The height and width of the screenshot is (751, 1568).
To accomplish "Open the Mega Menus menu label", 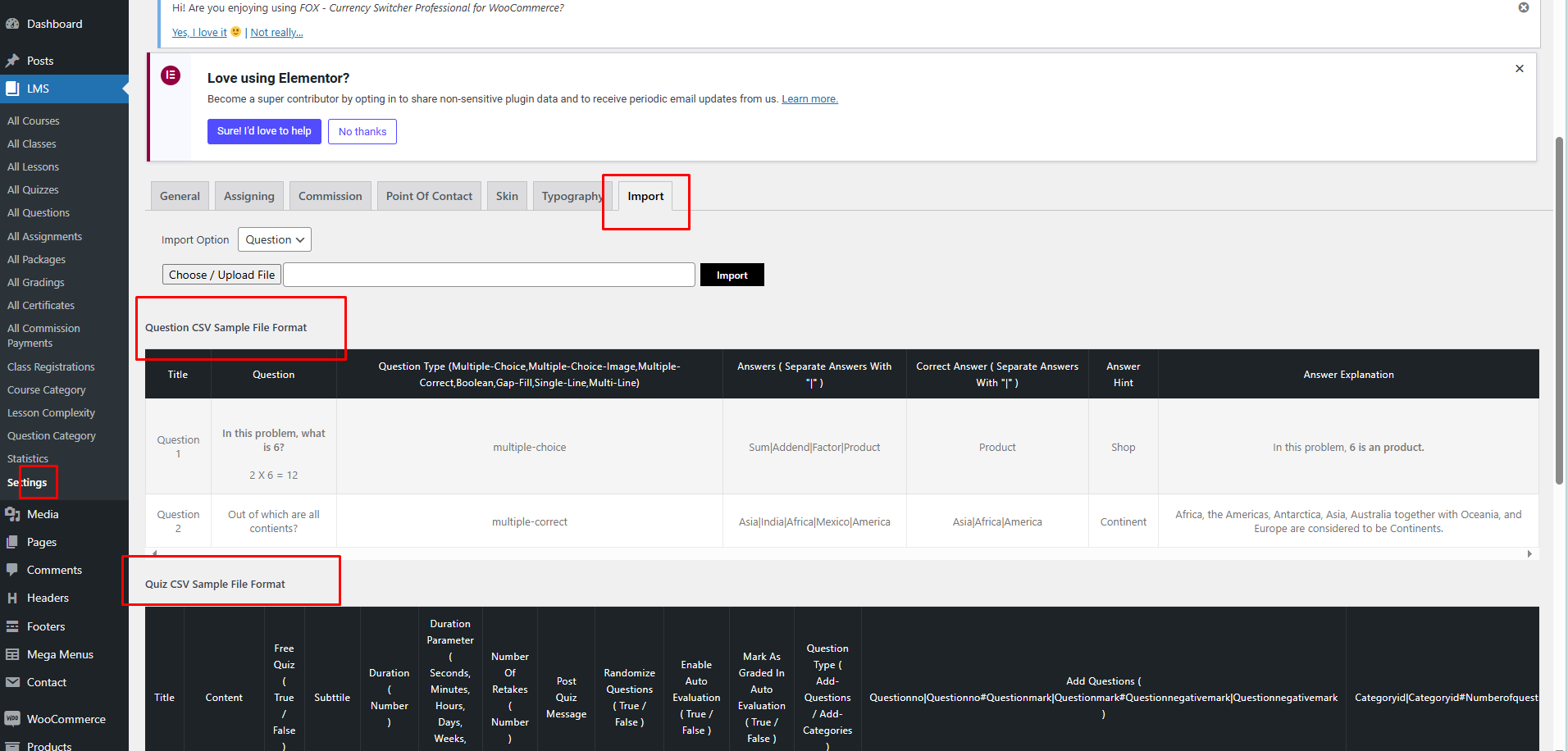I will (x=60, y=654).
